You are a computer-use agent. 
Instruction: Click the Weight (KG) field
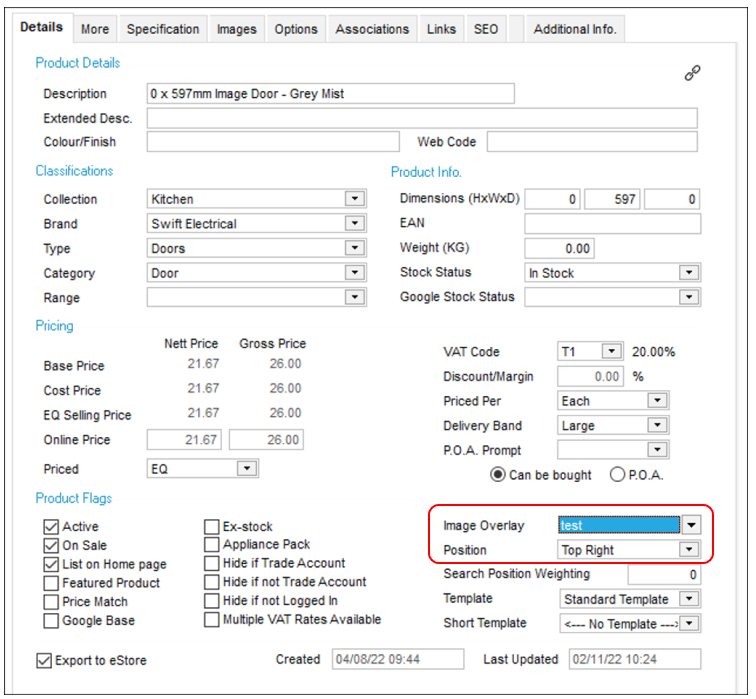coord(559,248)
